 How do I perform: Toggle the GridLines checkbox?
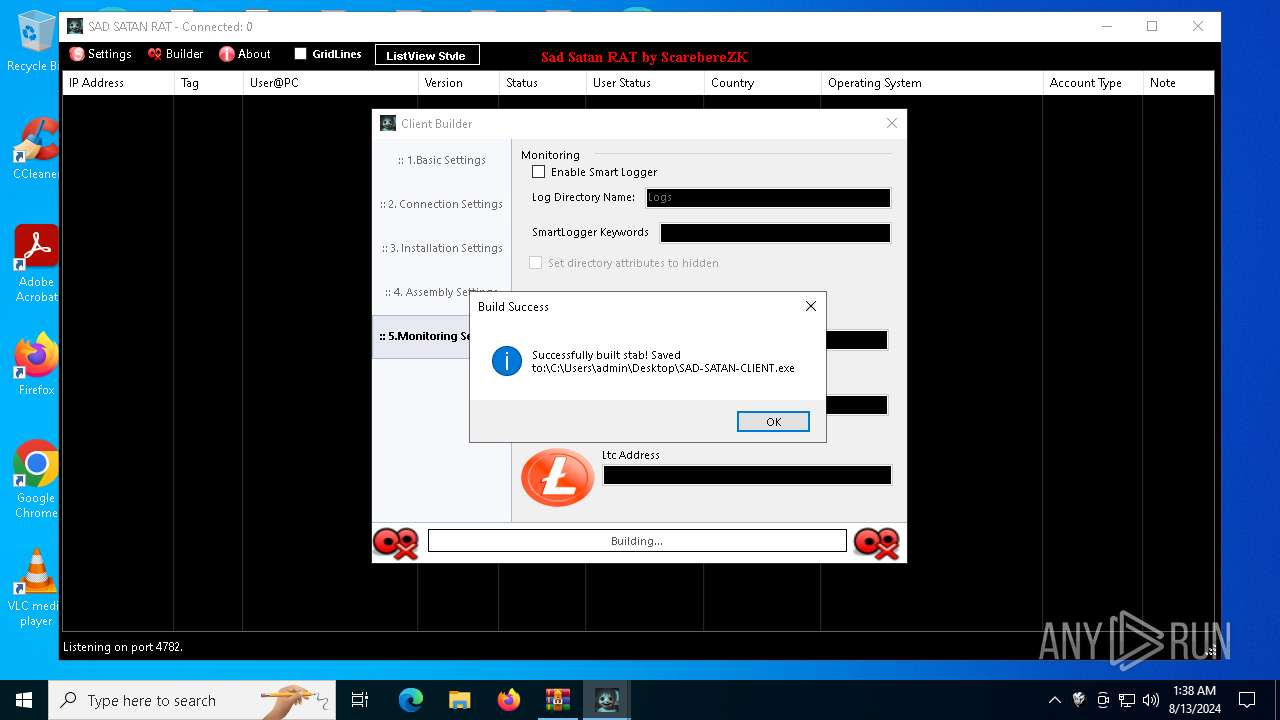click(x=300, y=54)
